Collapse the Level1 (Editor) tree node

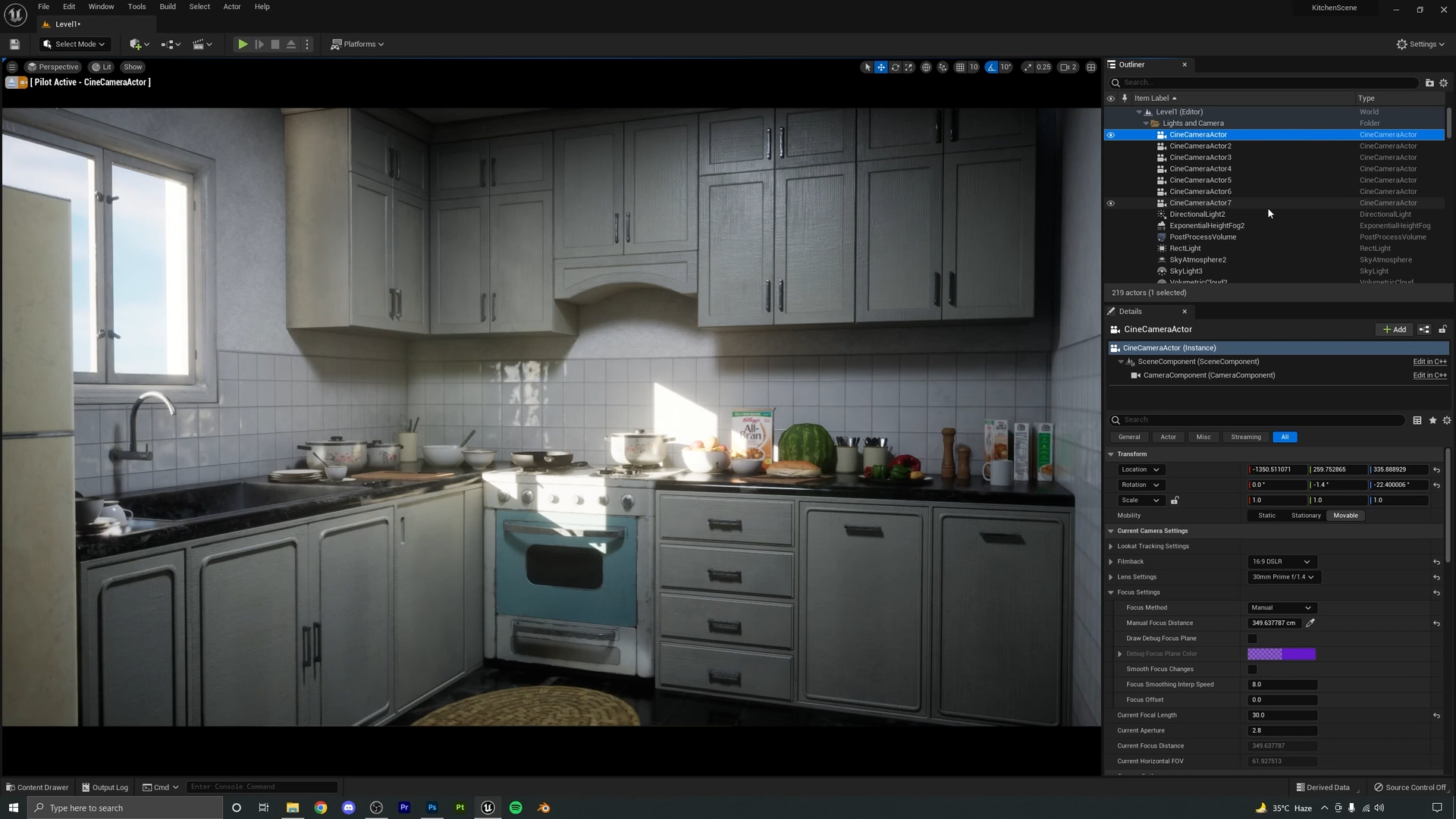(x=1139, y=112)
